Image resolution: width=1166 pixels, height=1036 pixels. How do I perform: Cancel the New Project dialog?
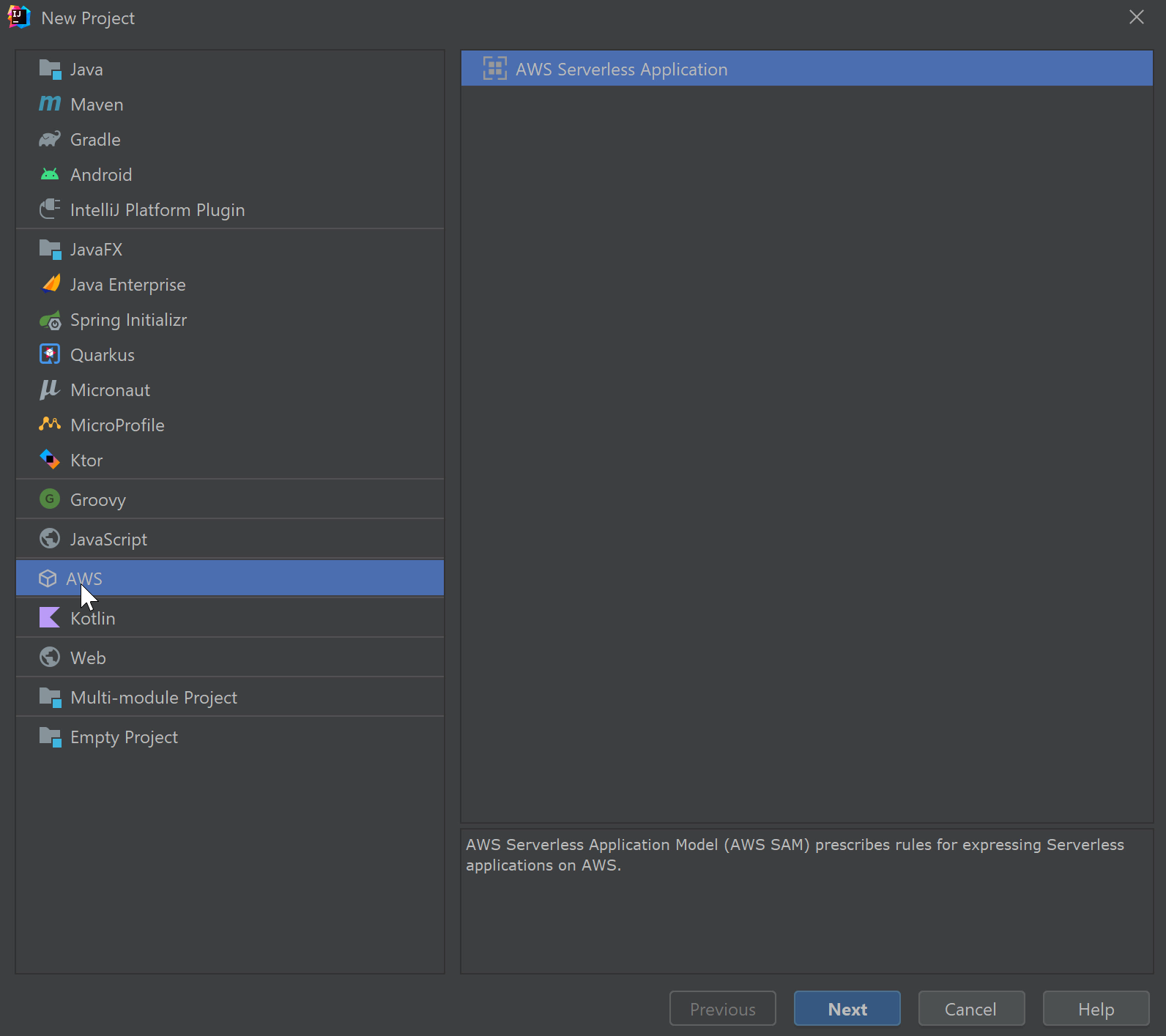[x=970, y=1009]
